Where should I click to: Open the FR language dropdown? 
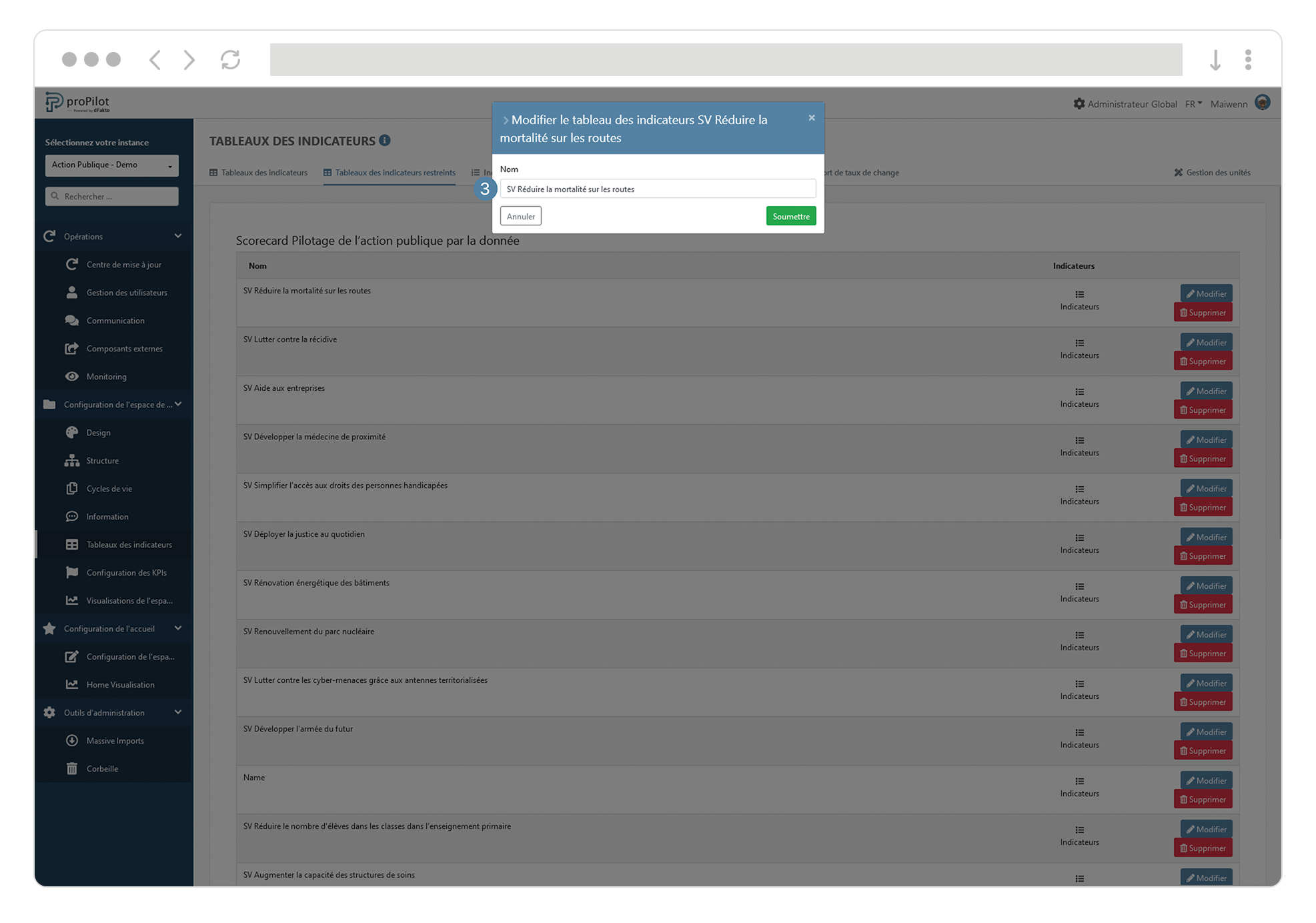point(1193,104)
